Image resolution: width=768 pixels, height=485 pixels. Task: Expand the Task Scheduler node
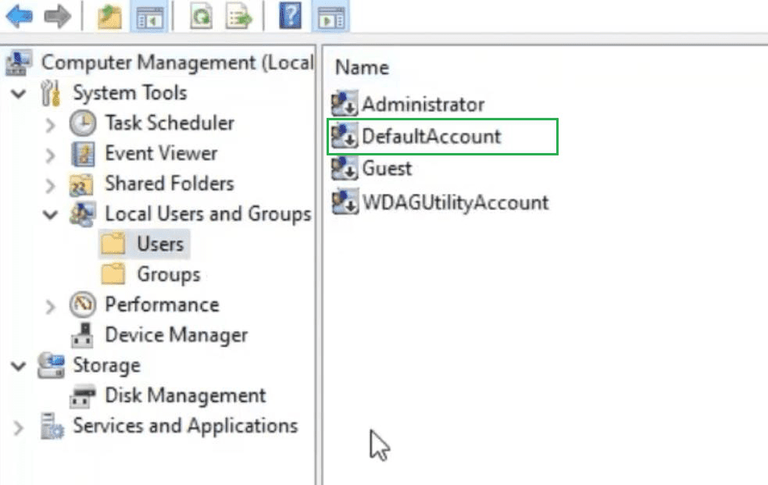[x=50, y=124]
